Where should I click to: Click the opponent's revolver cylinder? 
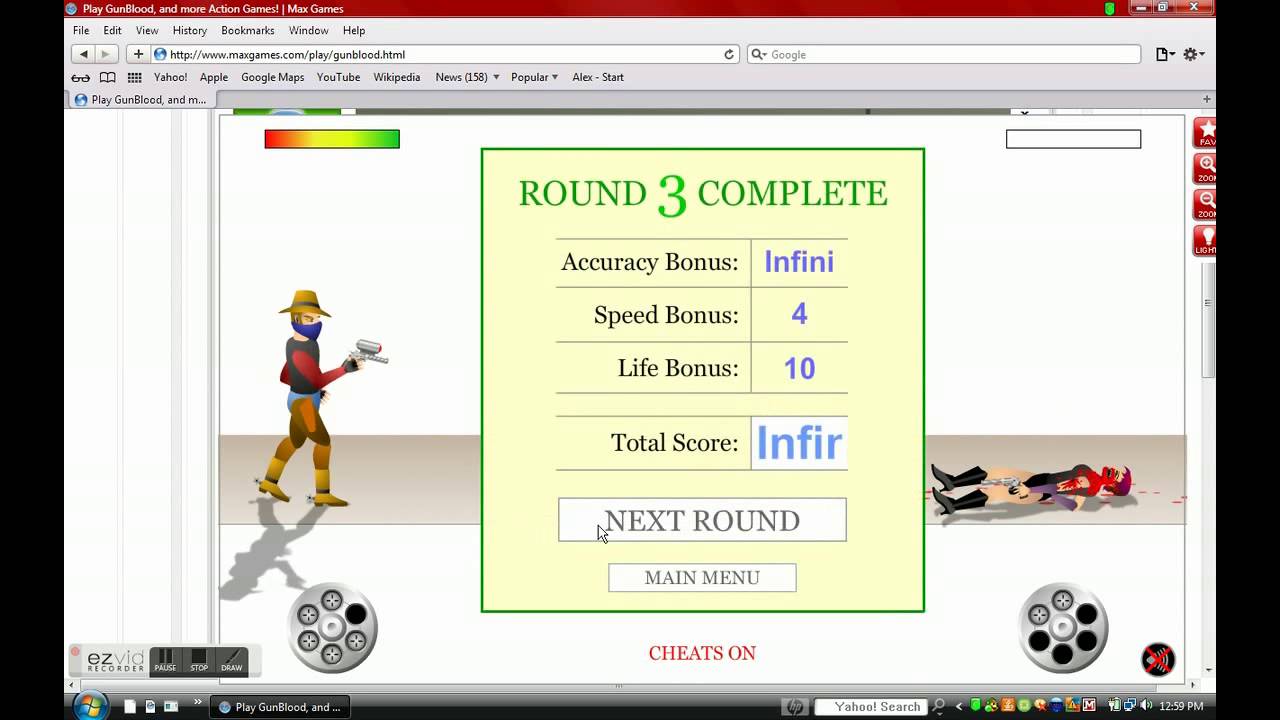1063,627
